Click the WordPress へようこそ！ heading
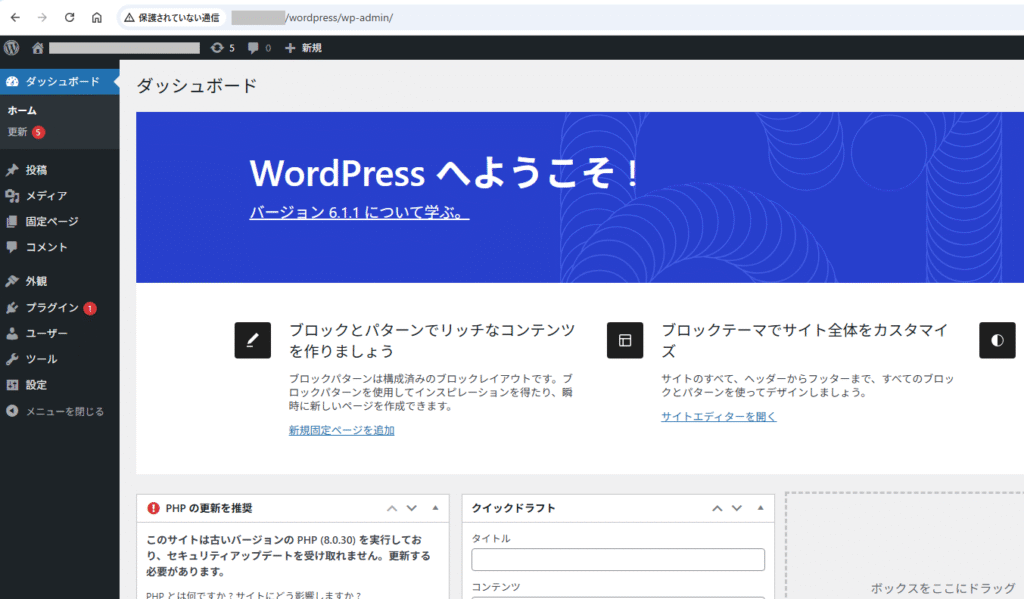This screenshot has height=599, width=1024. pyautogui.click(x=445, y=173)
